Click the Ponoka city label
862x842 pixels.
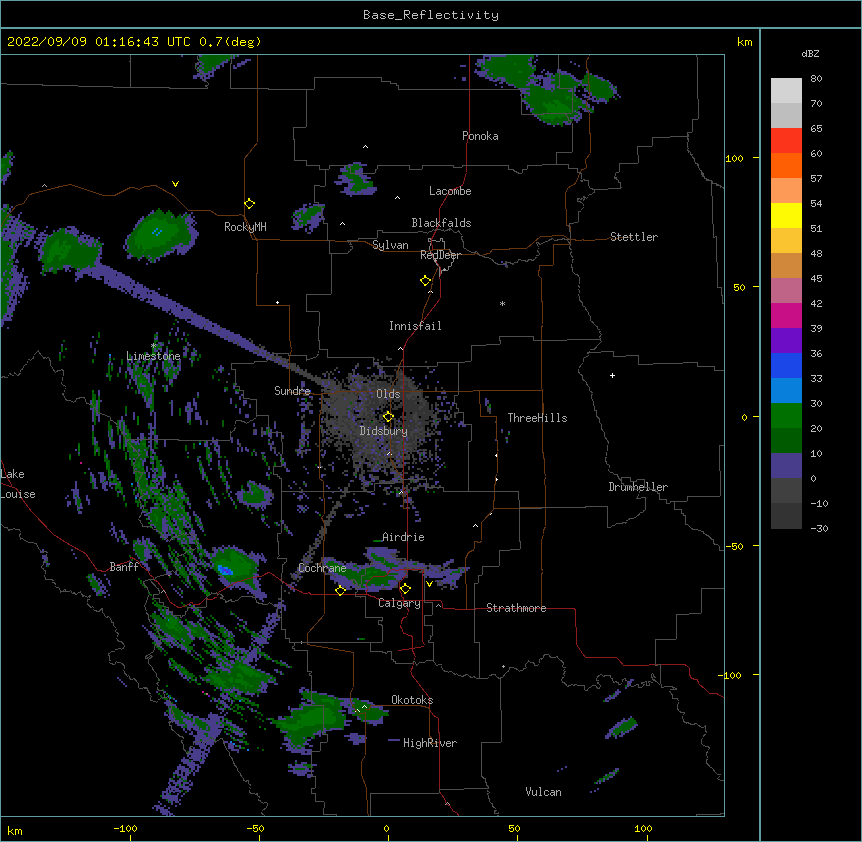(x=480, y=136)
